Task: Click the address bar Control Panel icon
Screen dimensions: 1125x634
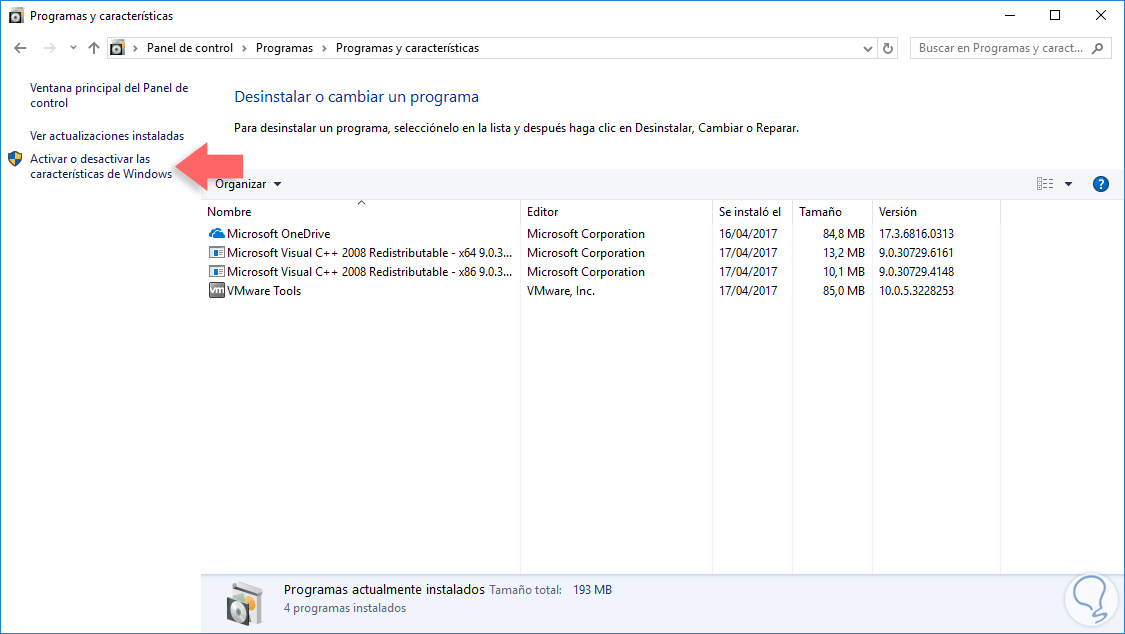Action: coord(117,48)
